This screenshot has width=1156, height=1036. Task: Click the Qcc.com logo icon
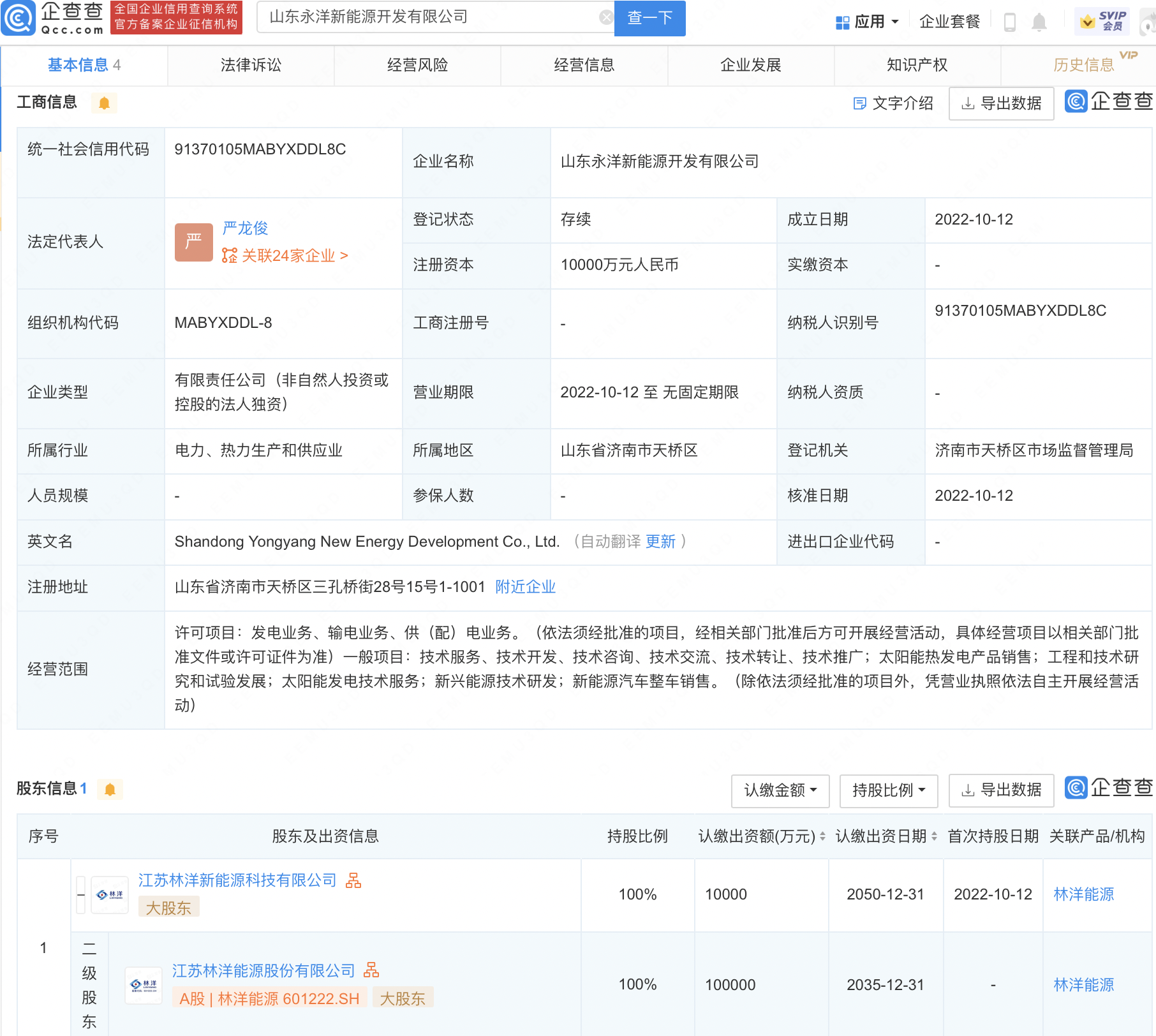(x=19, y=18)
